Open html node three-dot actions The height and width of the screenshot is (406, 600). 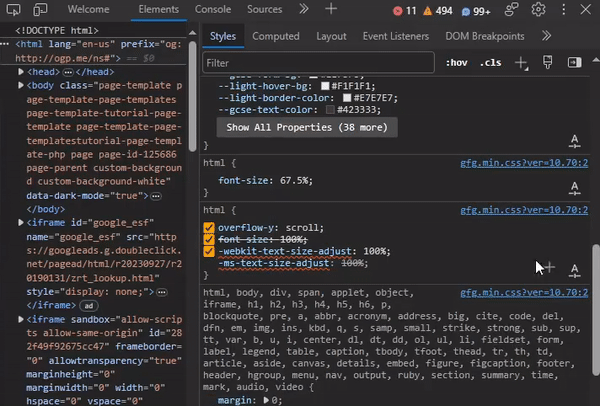(5, 44)
